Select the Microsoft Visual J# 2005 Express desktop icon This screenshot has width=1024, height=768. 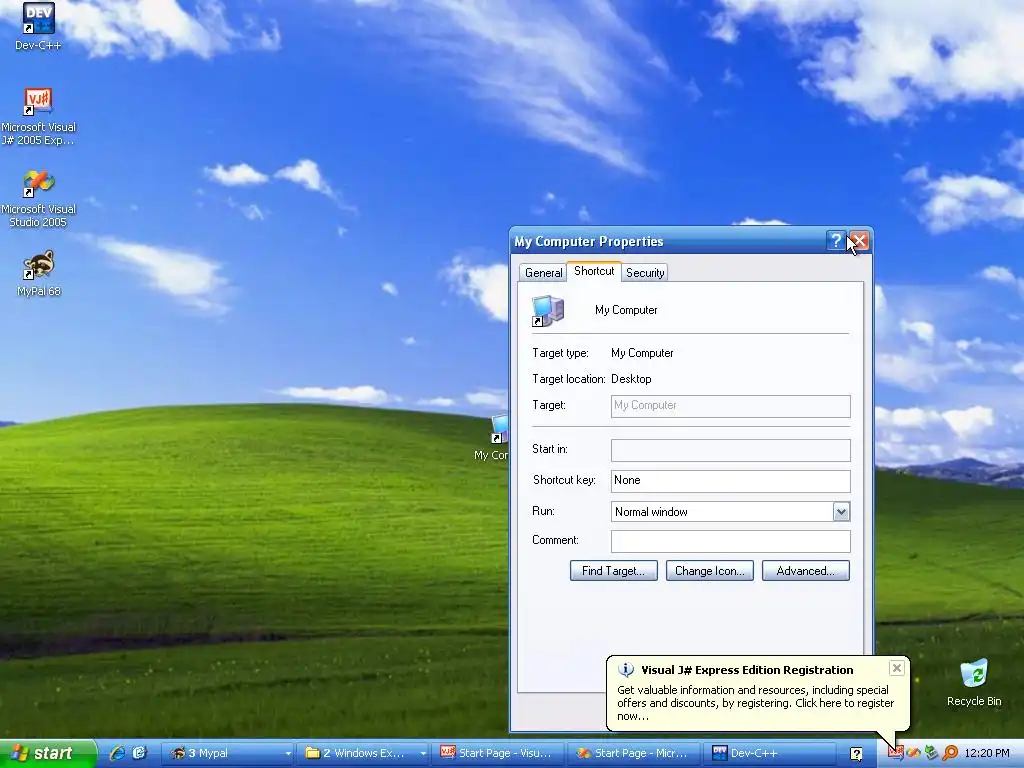coord(38,116)
